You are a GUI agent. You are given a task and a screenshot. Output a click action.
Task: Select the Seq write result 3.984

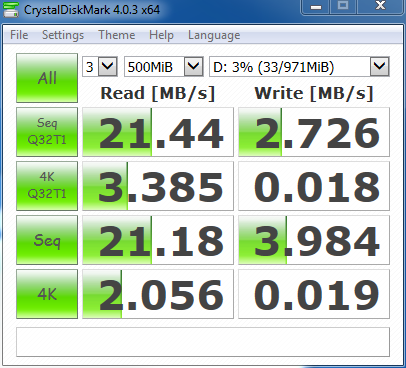[314, 240]
